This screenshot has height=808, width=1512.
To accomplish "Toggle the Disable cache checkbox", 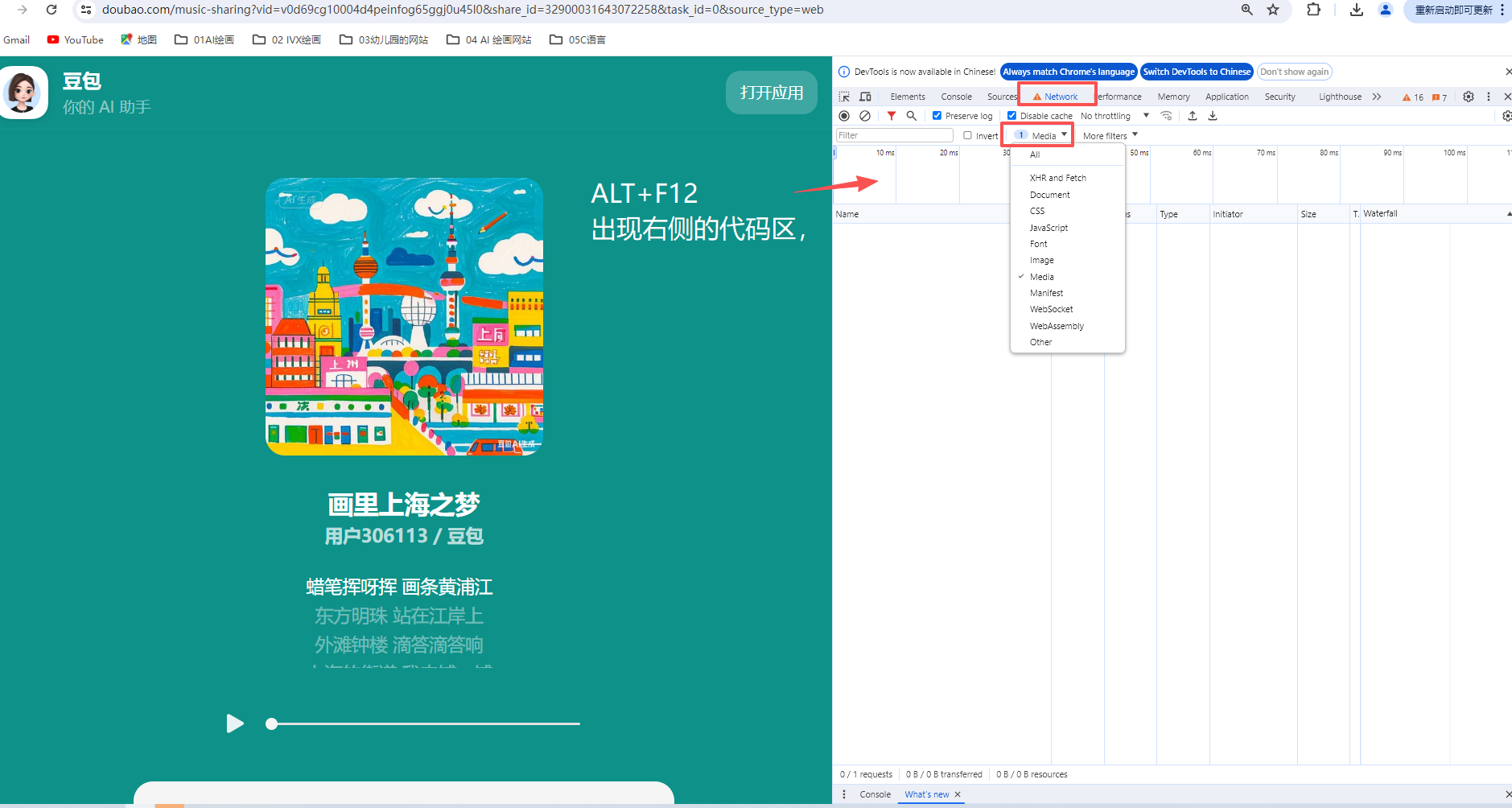I will tap(1012, 116).
